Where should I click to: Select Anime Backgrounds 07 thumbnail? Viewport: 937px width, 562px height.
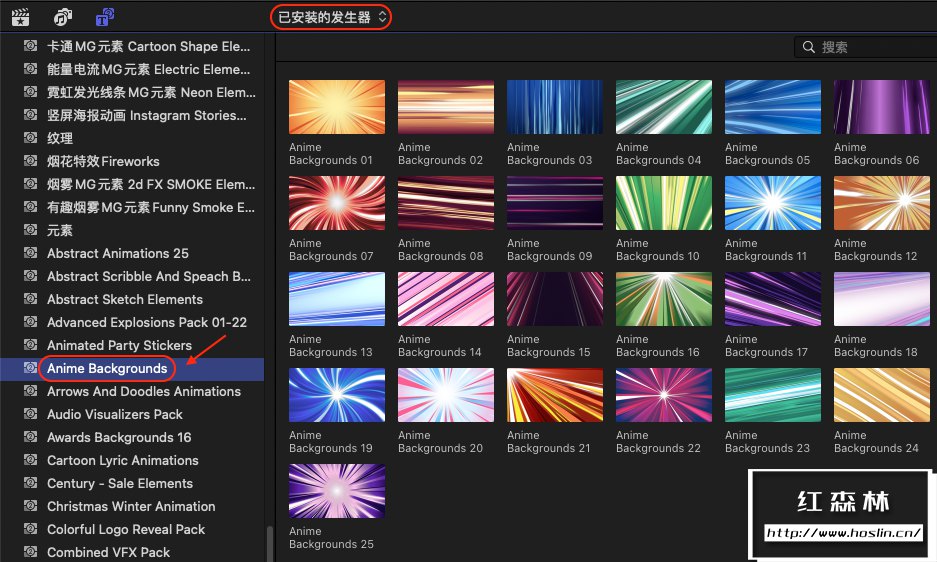337,203
